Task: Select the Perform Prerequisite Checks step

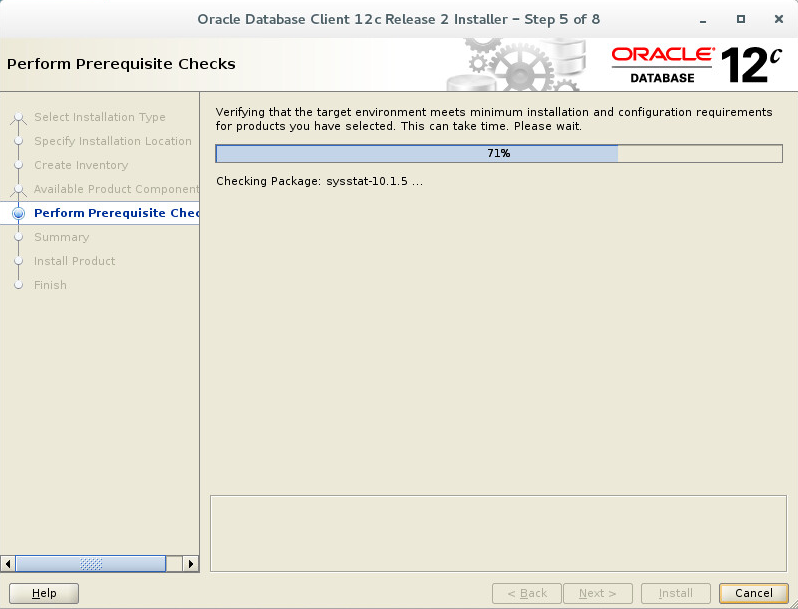Action: tap(117, 213)
